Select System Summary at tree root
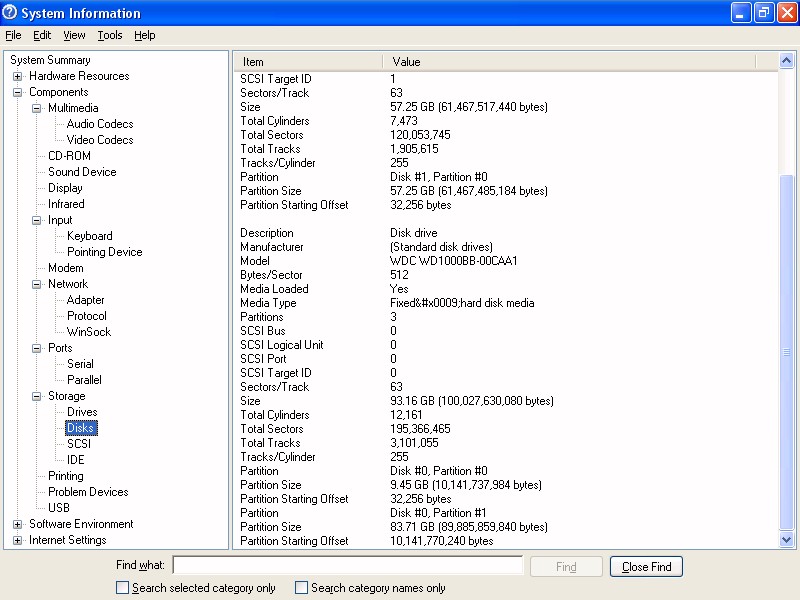 click(x=50, y=60)
